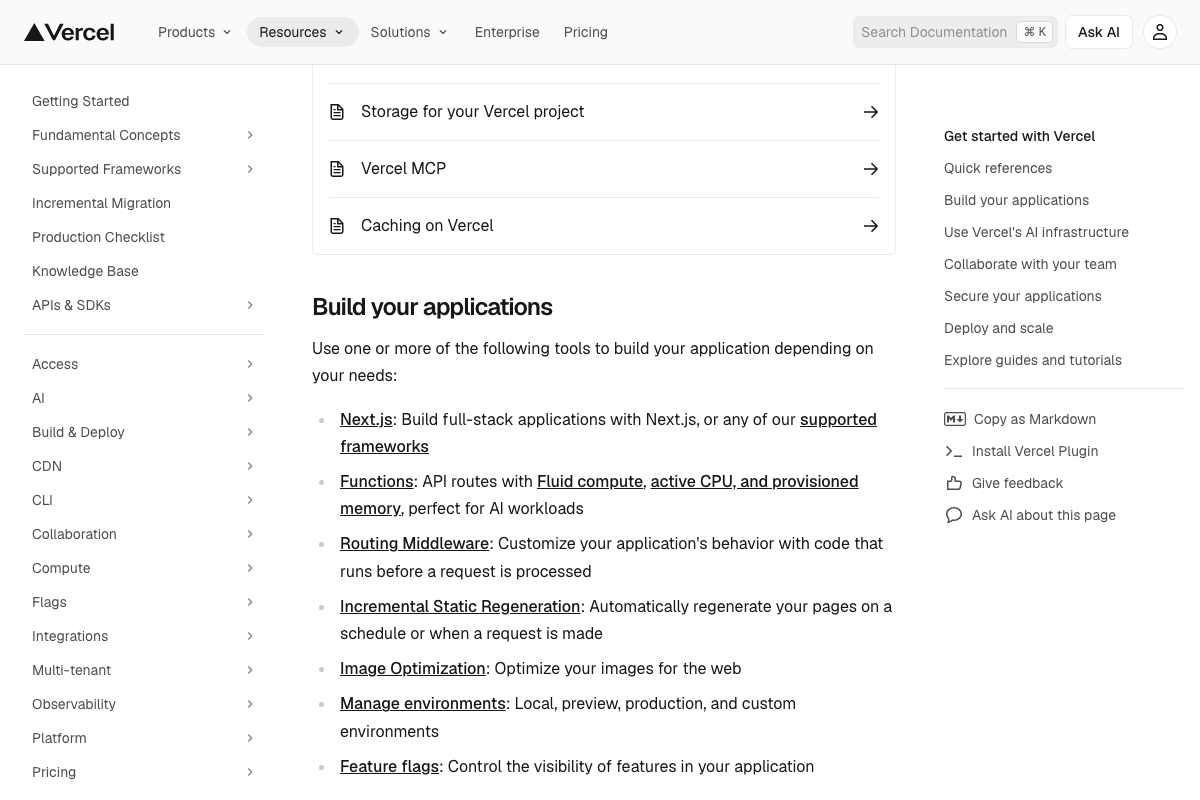Go to Enterprise in the top nav
This screenshot has height=800, width=1200.
(507, 32)
